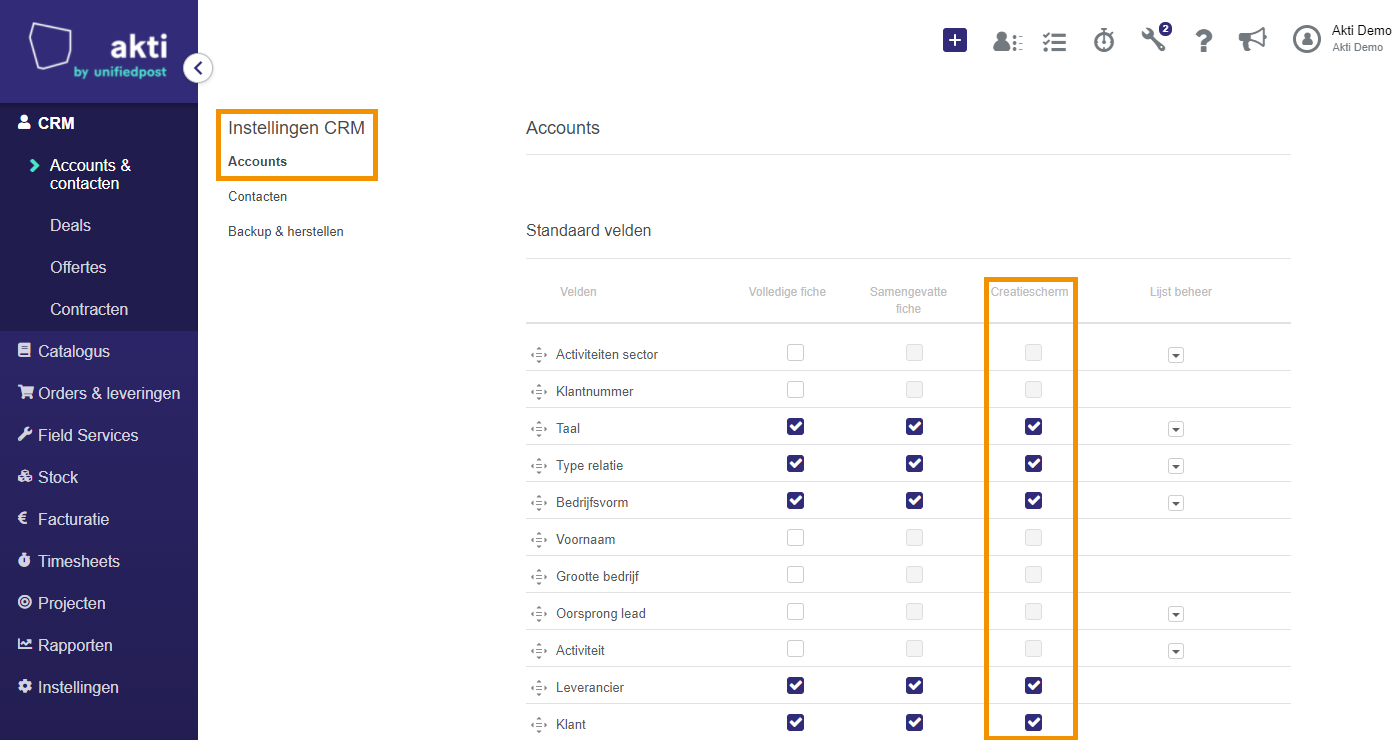Image resolution: width=1398 pixels, height=740 pixels.
Task: Grab the drag handle of Grootte bedrijf
Action: pos(538,577)
